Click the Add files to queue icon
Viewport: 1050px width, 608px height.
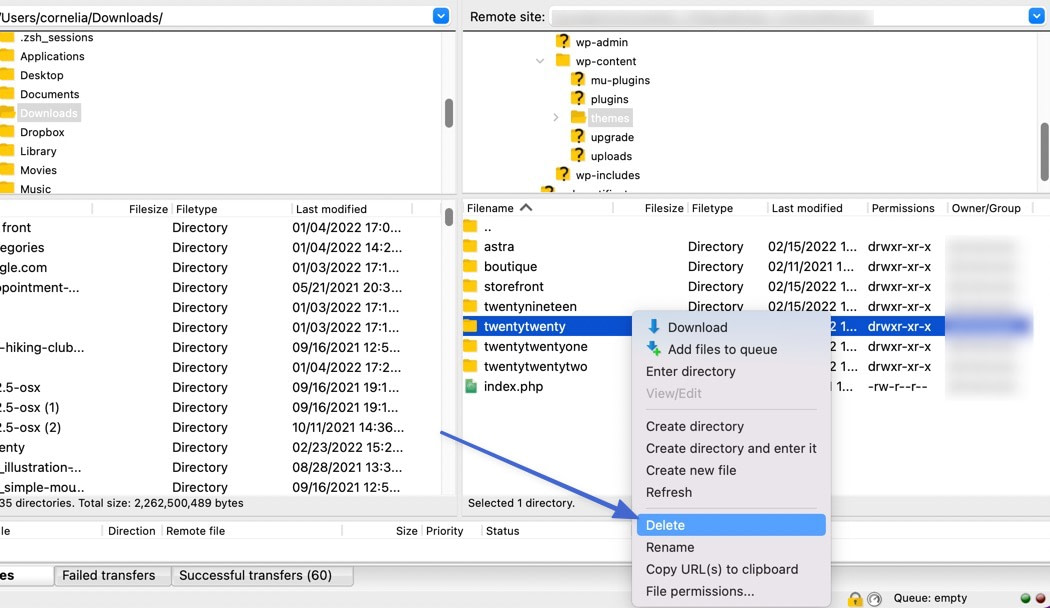tap(654, 349)
